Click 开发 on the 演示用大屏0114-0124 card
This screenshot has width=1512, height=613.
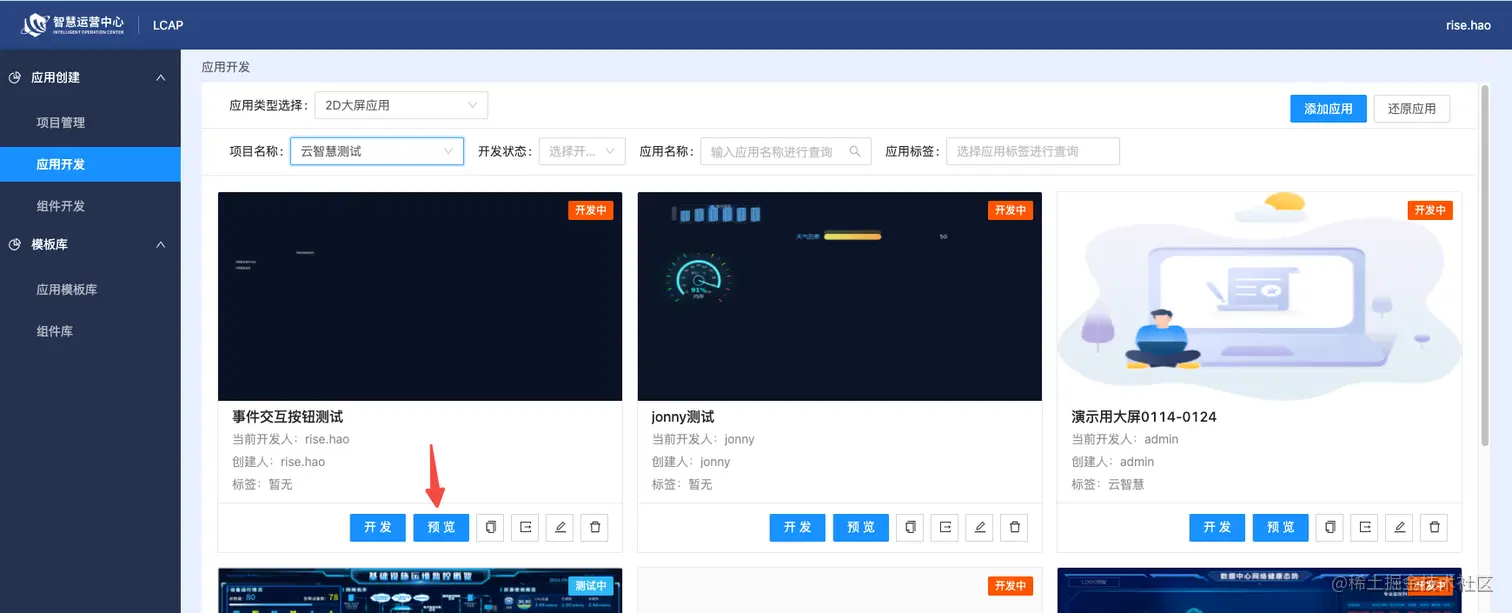click(x=1217, y=527)
